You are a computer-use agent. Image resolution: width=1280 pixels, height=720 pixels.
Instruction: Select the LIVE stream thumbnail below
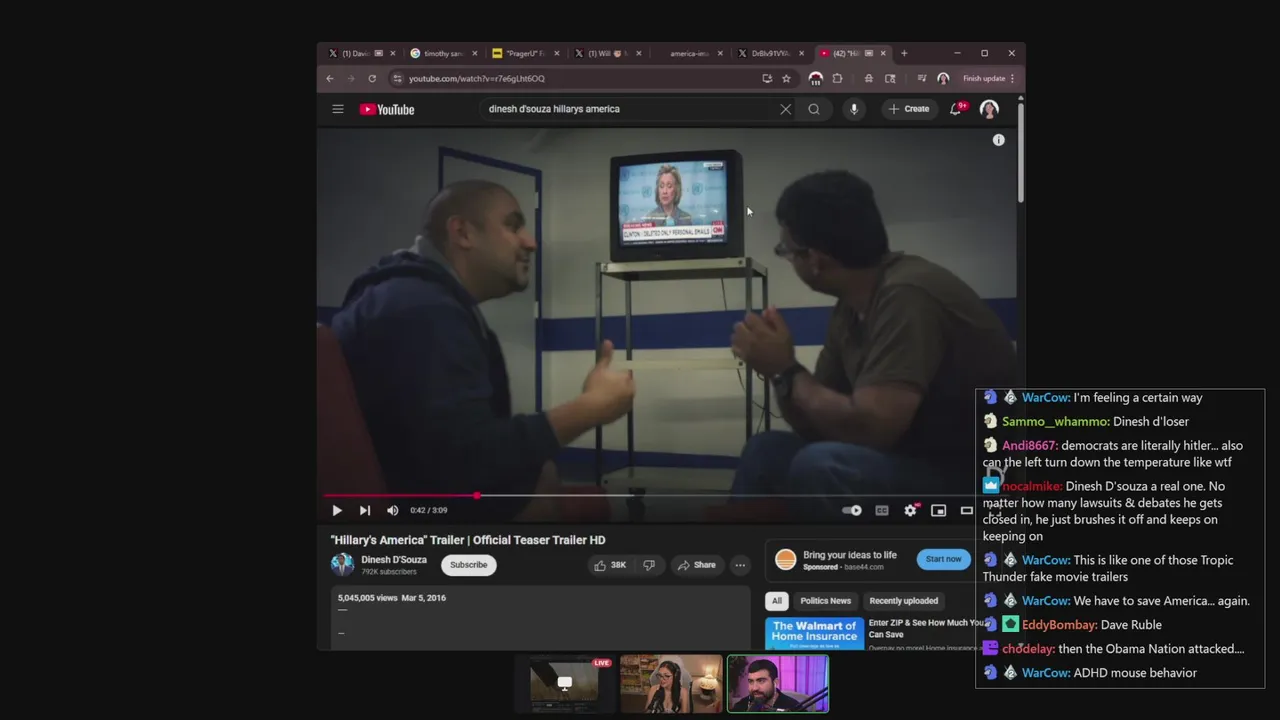click(565, 684)
